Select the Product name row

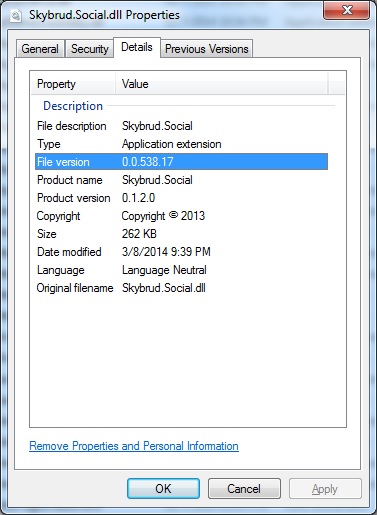coord(181,180)
